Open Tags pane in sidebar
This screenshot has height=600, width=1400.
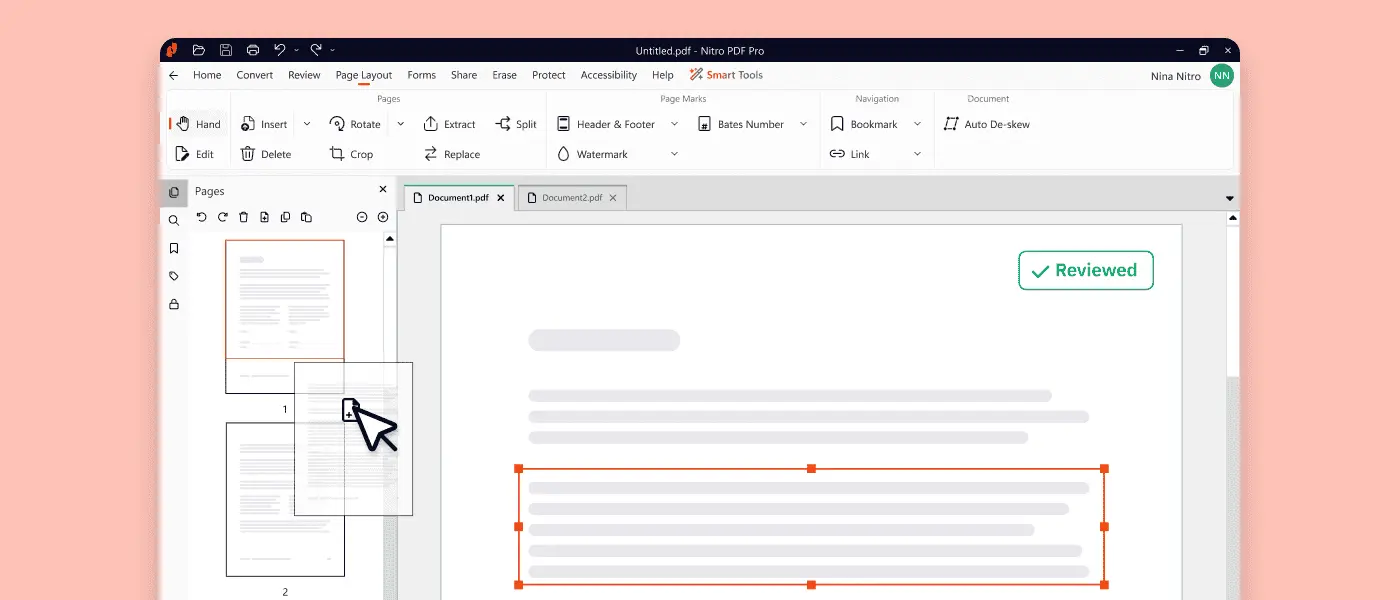(x=174, y=276)
